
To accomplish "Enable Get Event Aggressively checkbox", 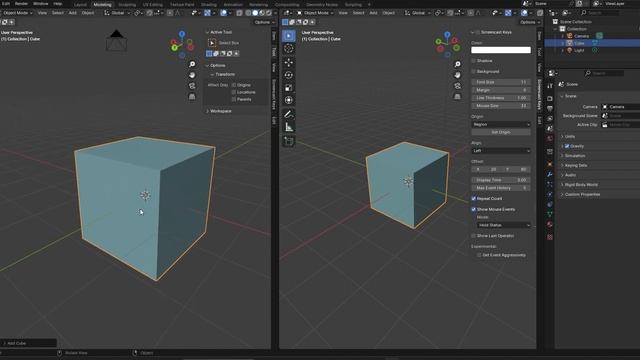I will point(479,255).
